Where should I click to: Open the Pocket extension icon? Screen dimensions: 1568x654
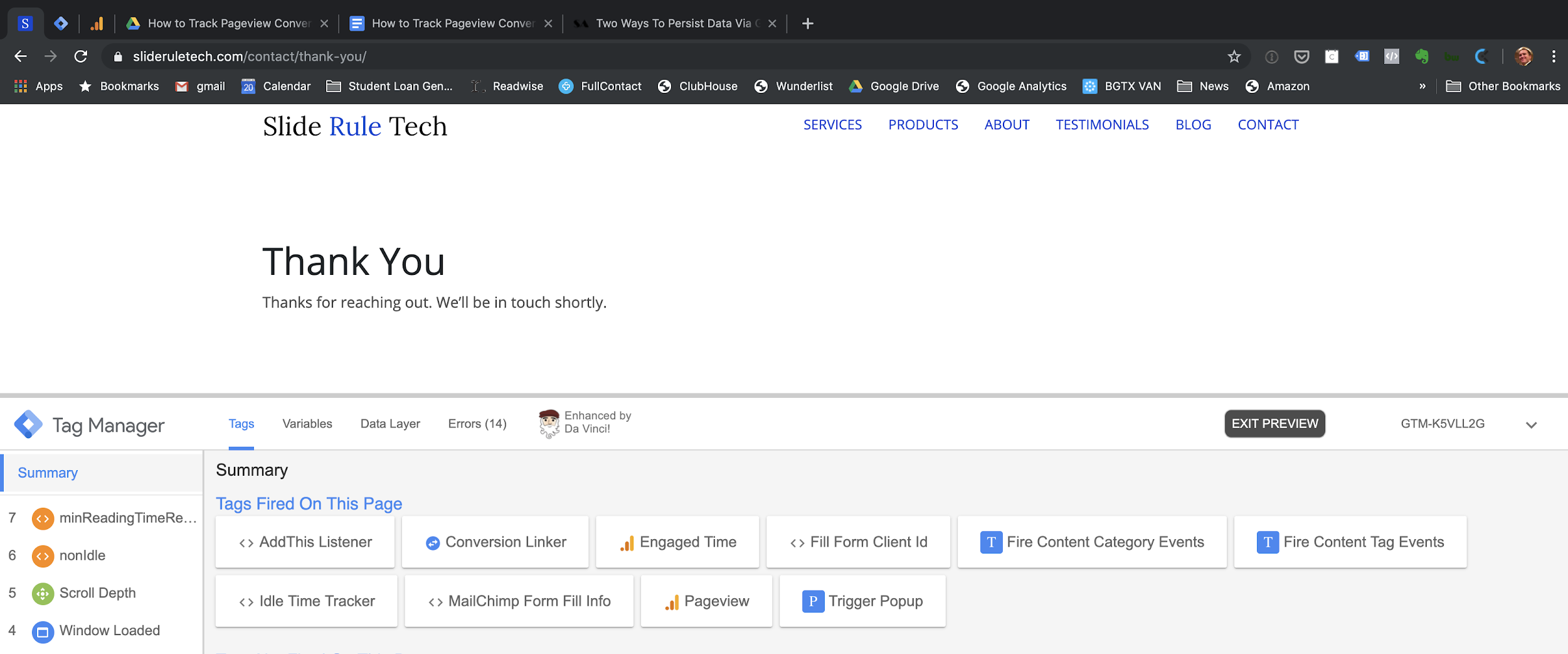1301,56
